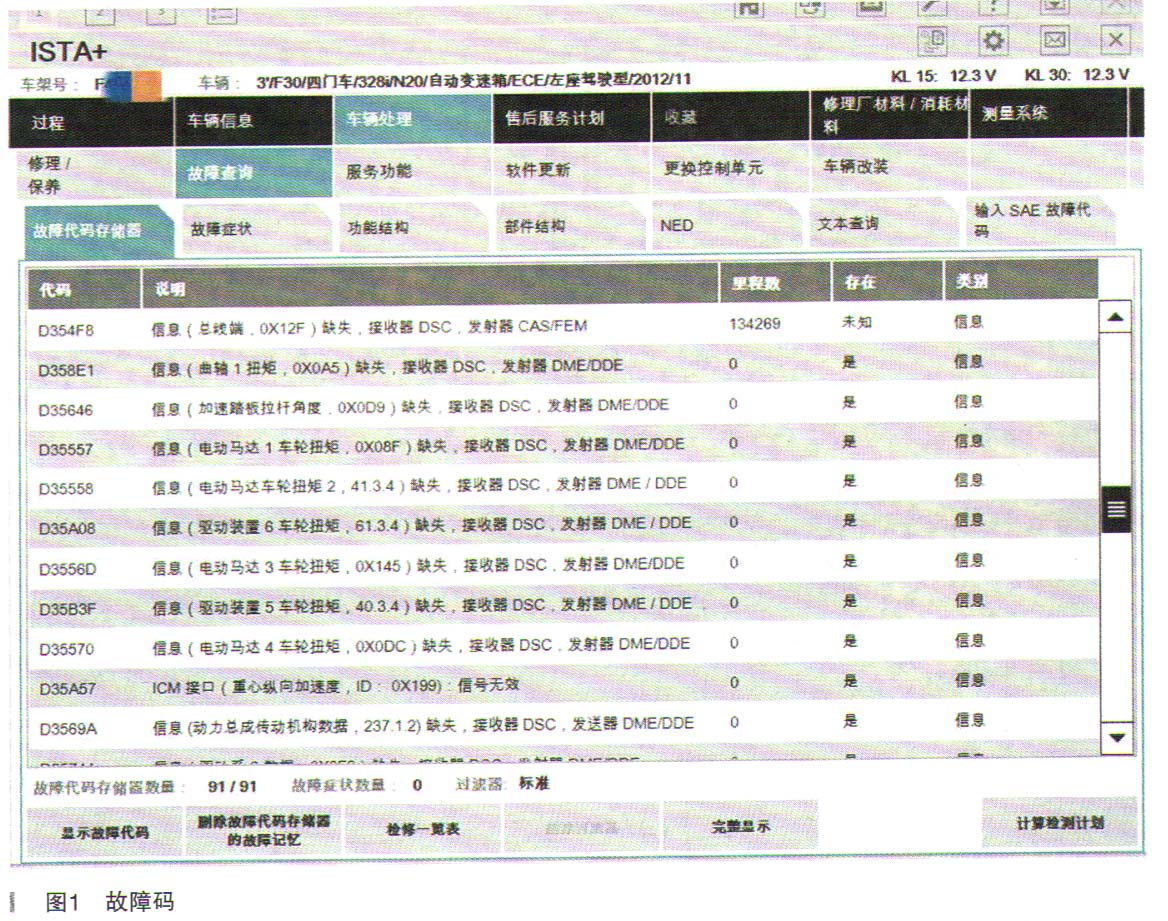Select fault code row D354F8
This screenshot has width=1168, height=921.
[562, 326]
